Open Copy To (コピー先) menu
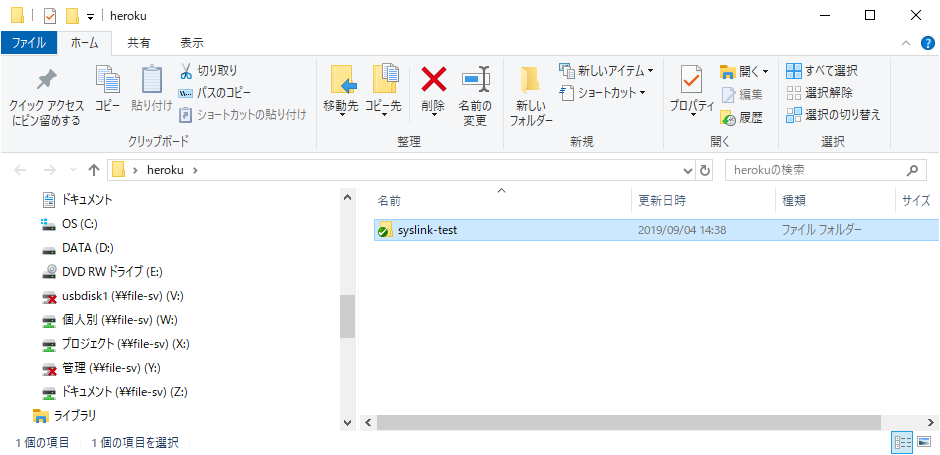 383,90
